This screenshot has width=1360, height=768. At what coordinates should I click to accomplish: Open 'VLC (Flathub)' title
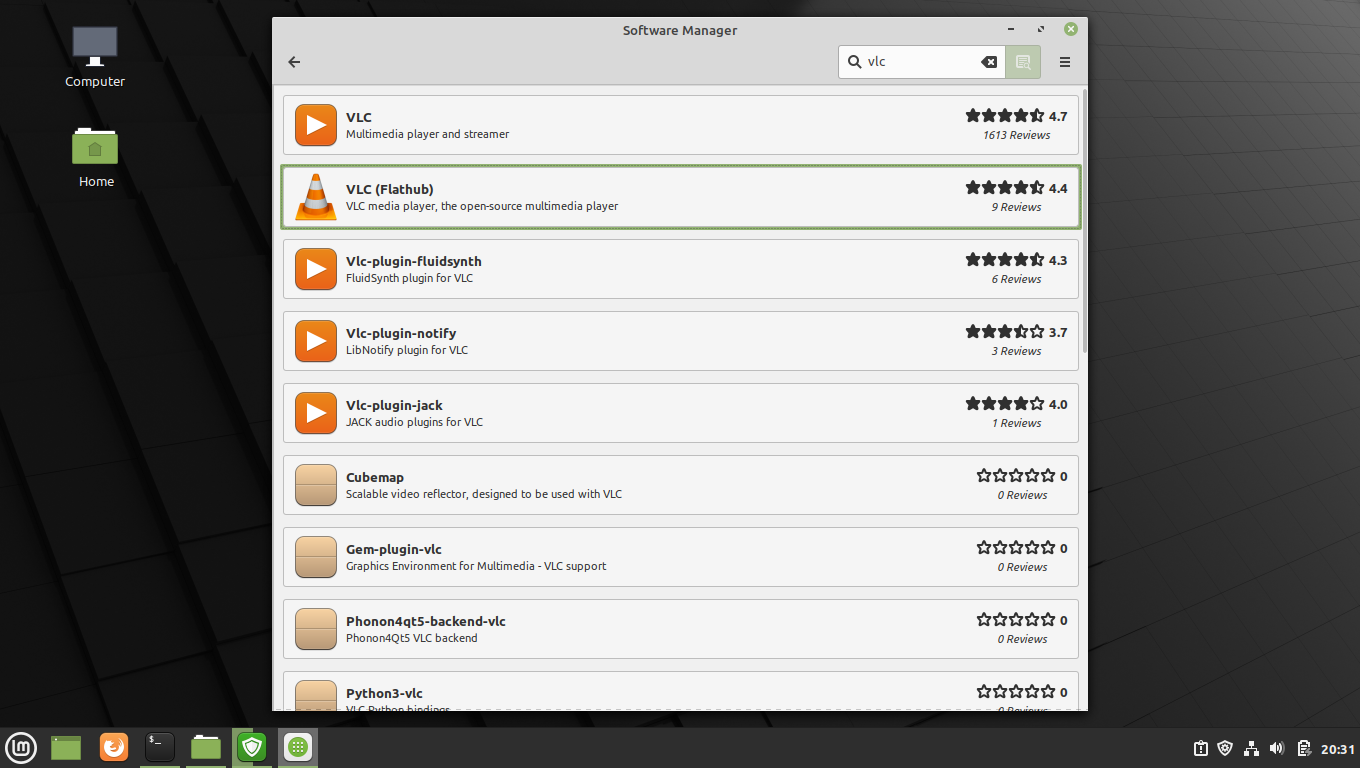click(390, 189)
